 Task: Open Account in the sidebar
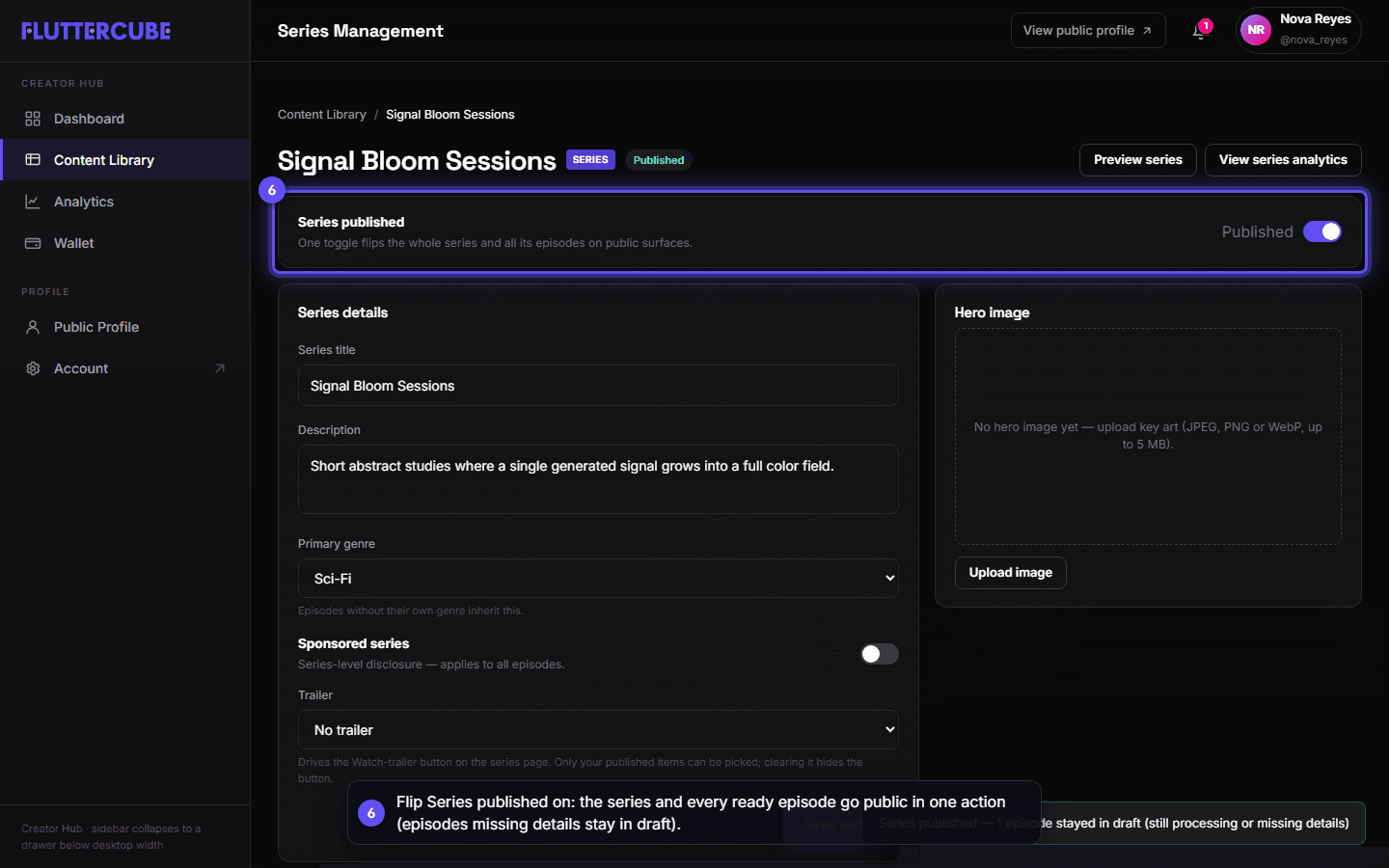tap(125, 368)
